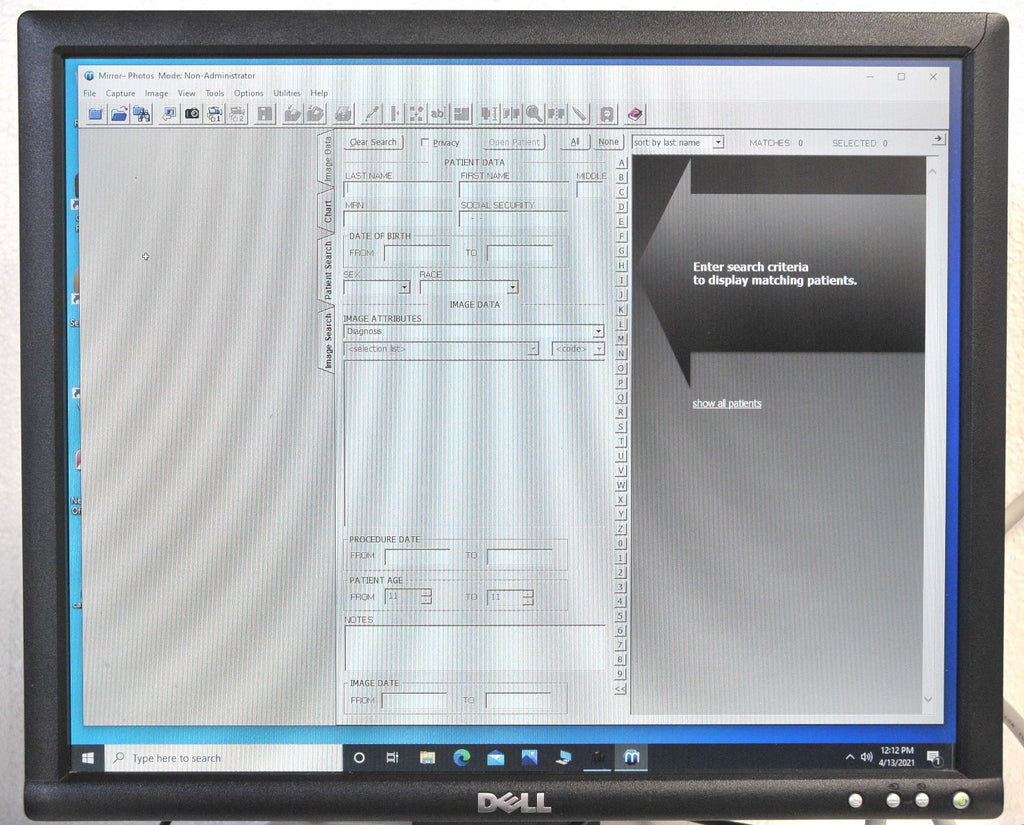Click the Last Name input field
The width and height of the screenshot is (1024, 825).
point(398,189)
